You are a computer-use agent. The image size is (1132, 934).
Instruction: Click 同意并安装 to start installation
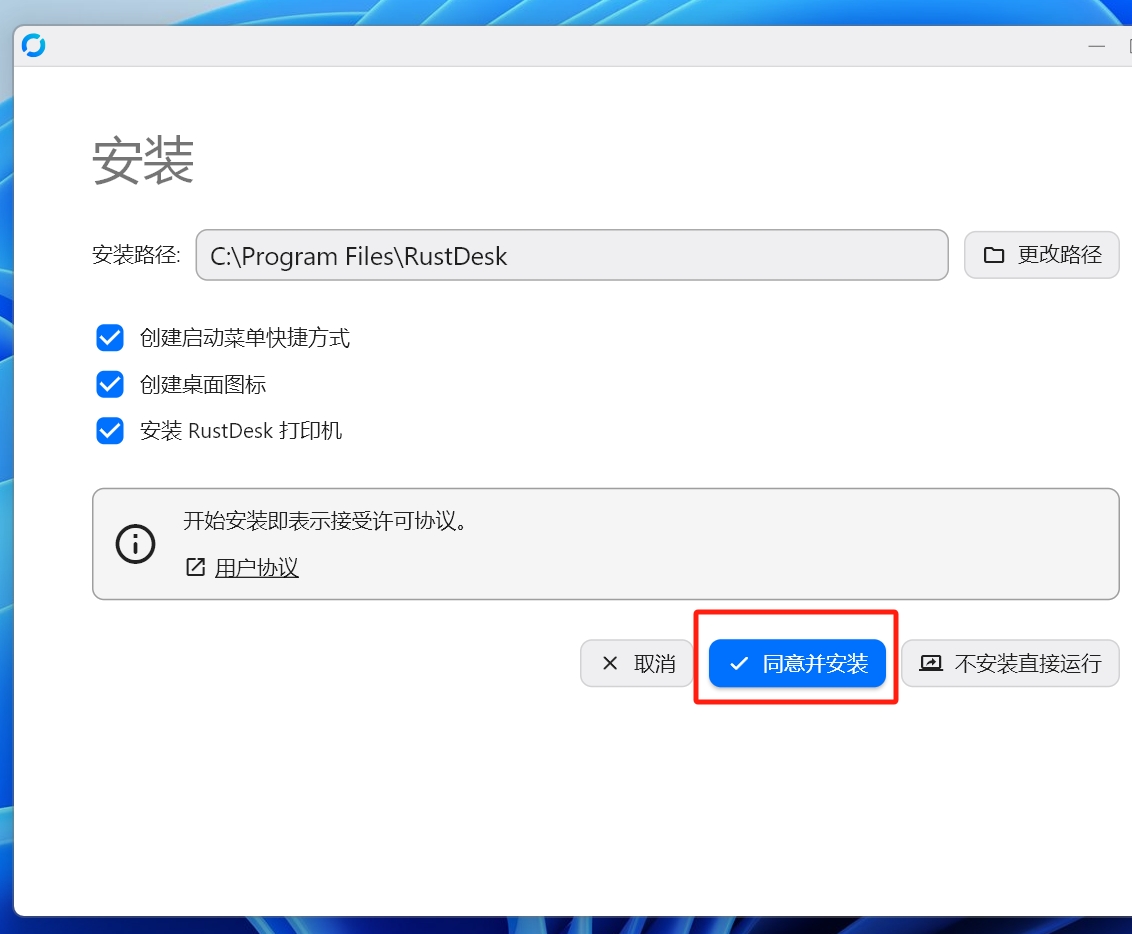797,663
